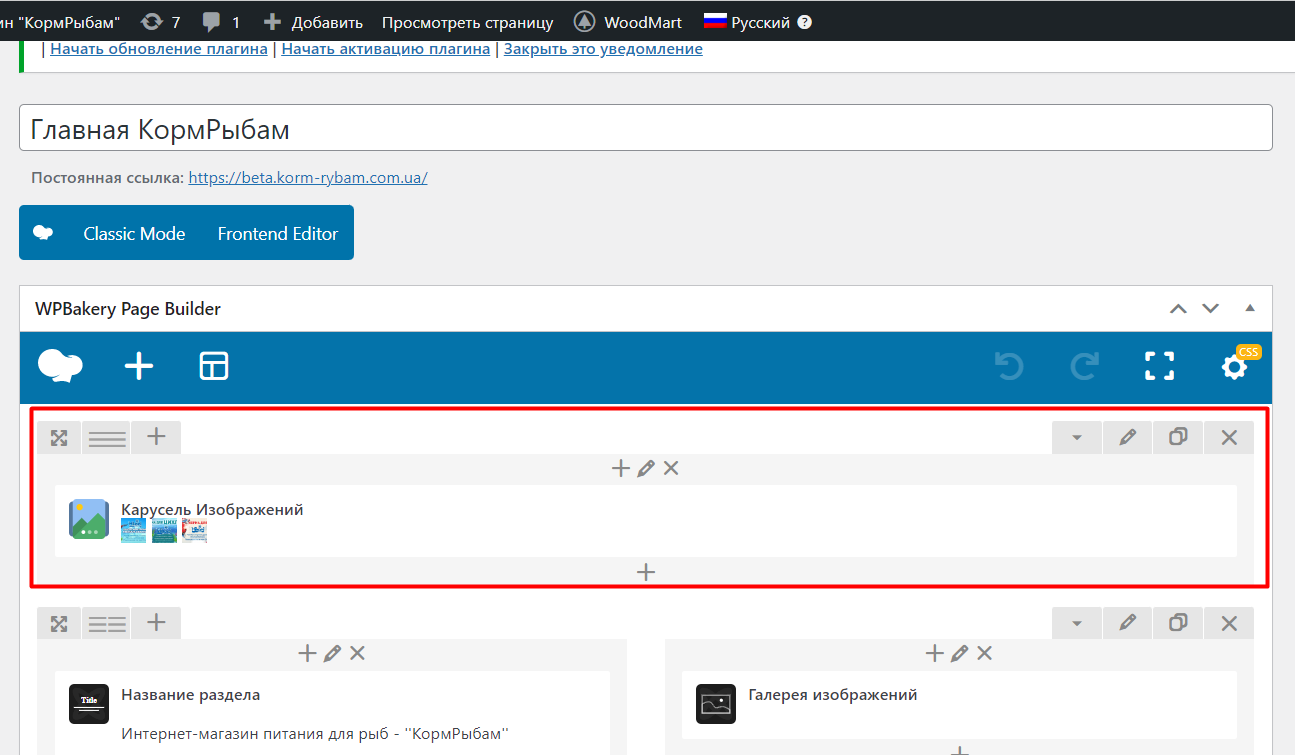Append element below Карусель Изображений
This screenshot has height=755, width=1295.
pos(646,572)
